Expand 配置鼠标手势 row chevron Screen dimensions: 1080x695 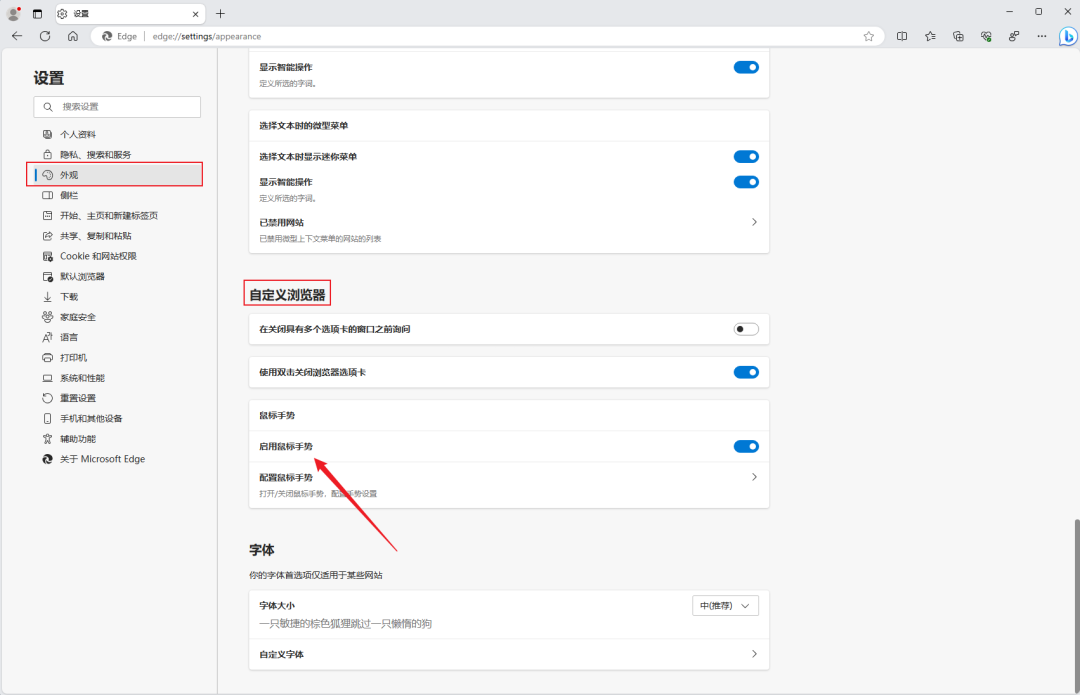(754, 477)
